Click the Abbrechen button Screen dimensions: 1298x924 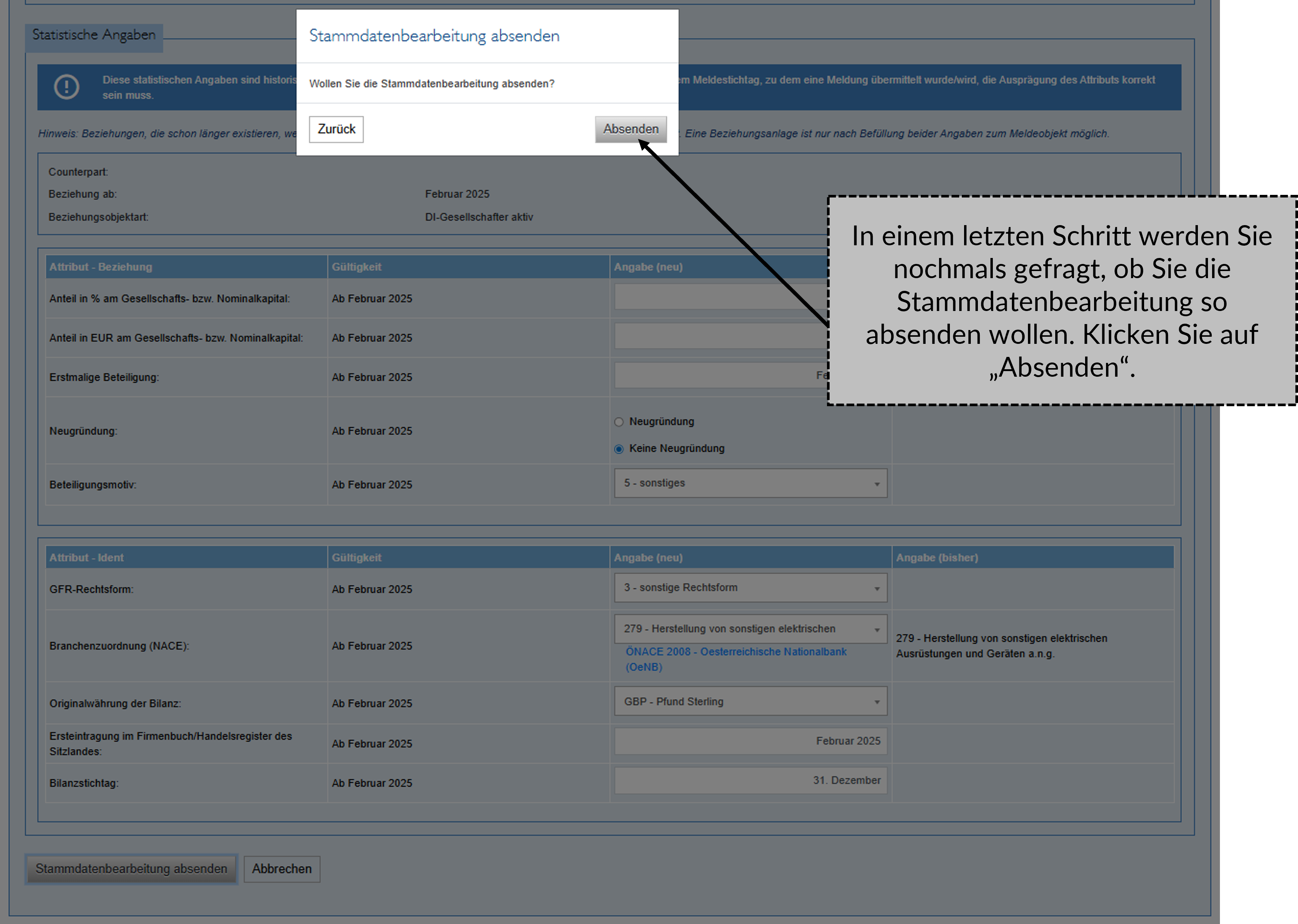click(x=282, y=869)
